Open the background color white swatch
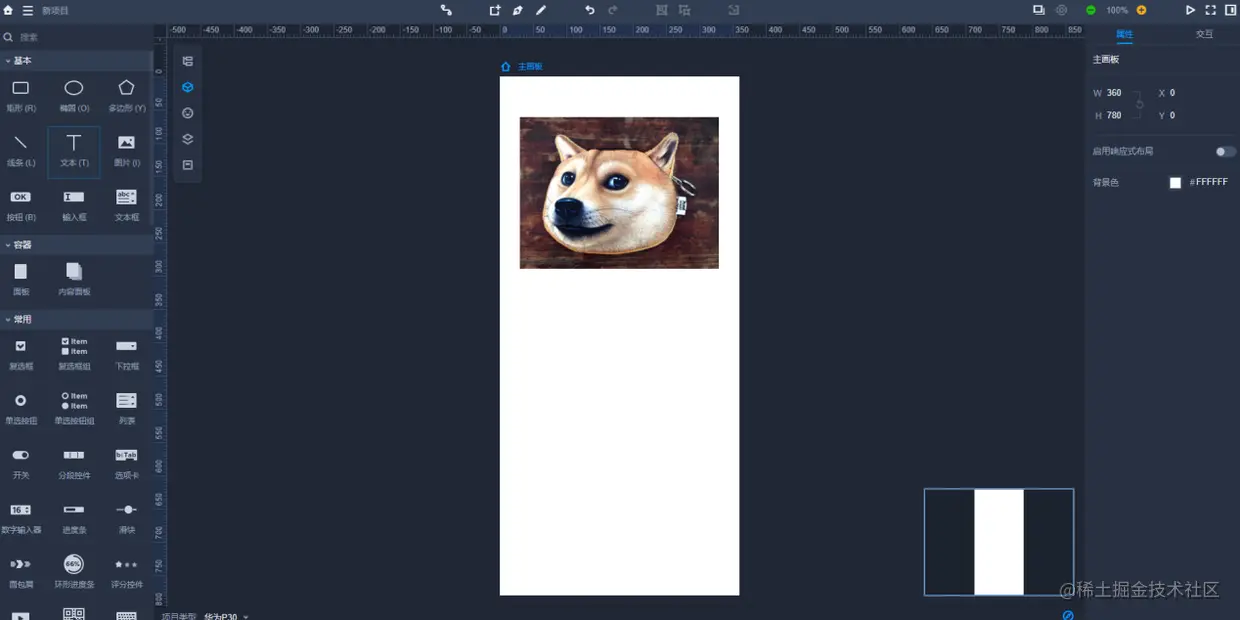 [x=1175, y=182]
